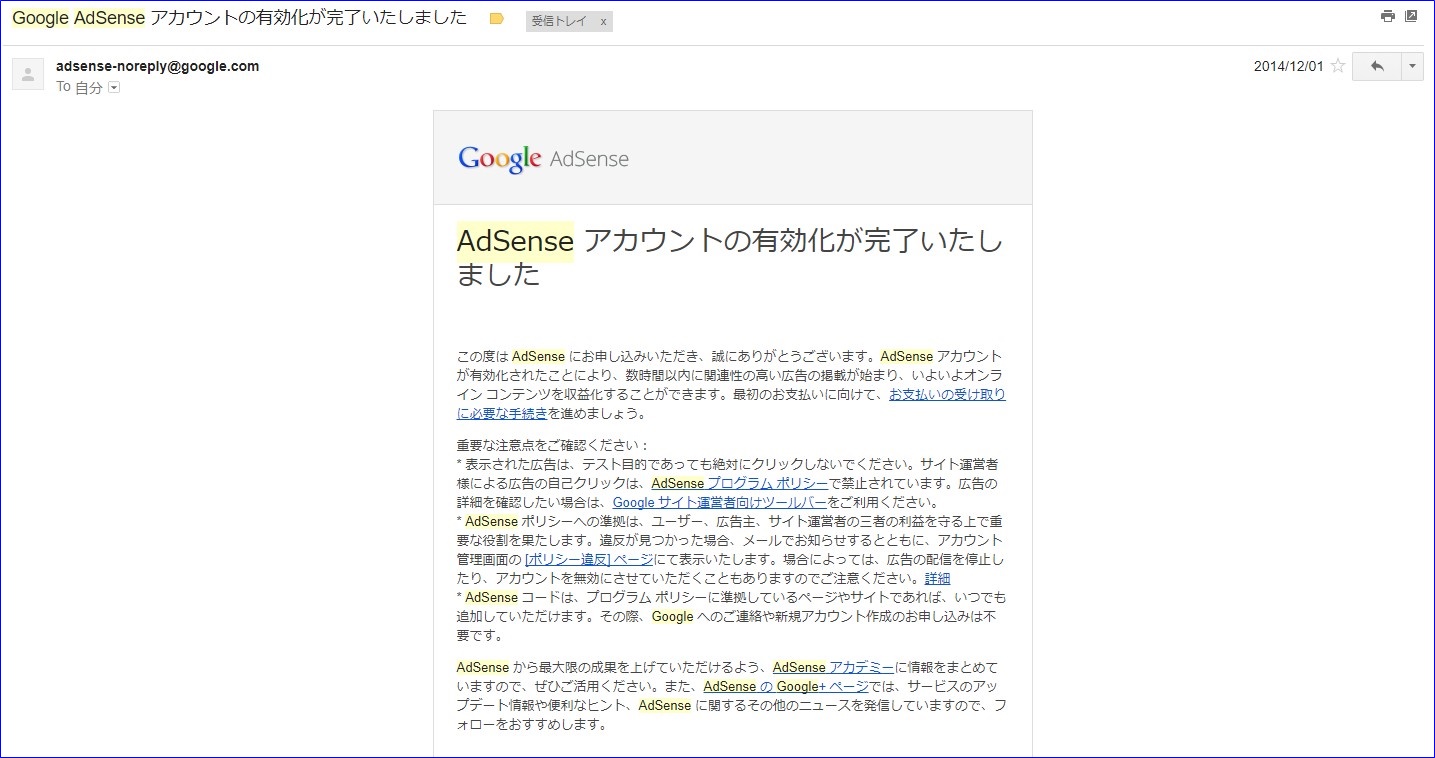This screenshot has width=1435, height=758.
Task: Open the AdSense プログラム ポリシー link
Action: [740, 484]
